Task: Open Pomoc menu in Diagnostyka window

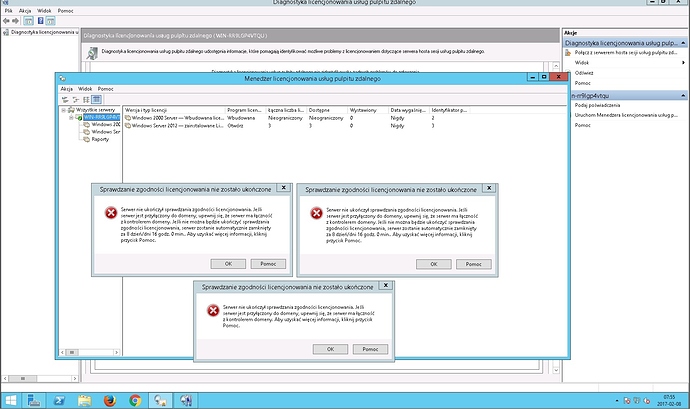Action: point(66,11)
